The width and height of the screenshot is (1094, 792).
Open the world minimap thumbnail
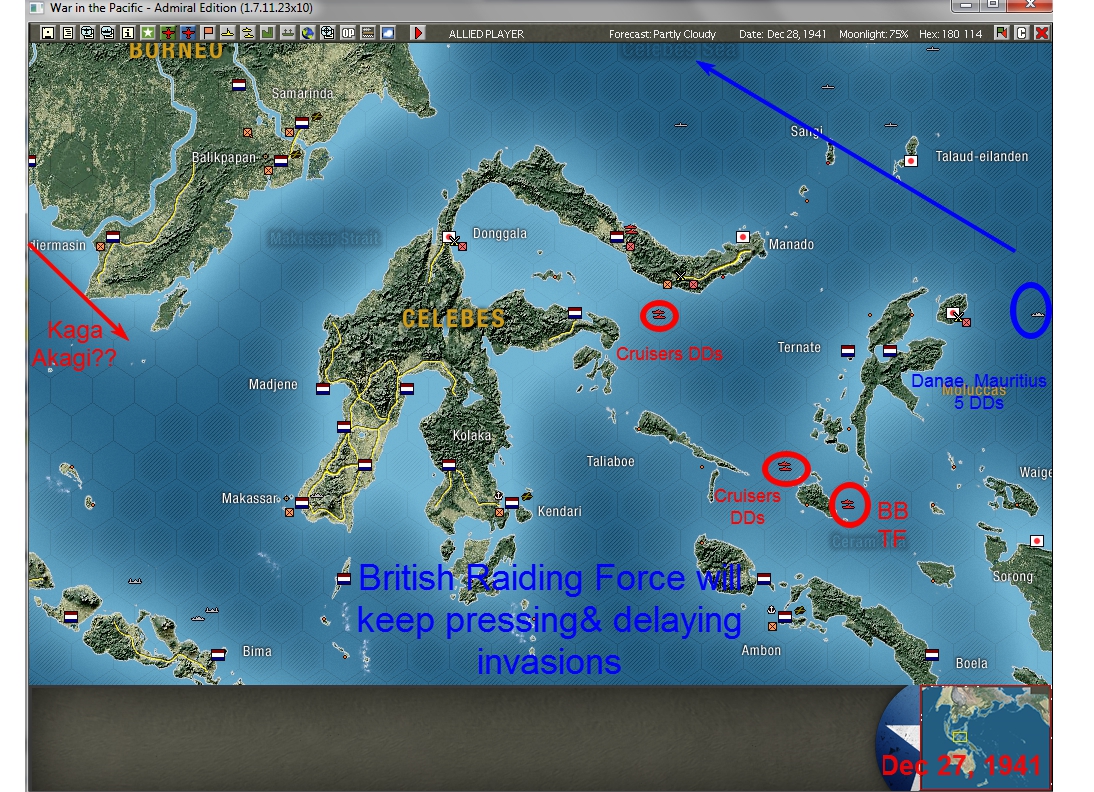pyautogui.click(x=986, y=738)
